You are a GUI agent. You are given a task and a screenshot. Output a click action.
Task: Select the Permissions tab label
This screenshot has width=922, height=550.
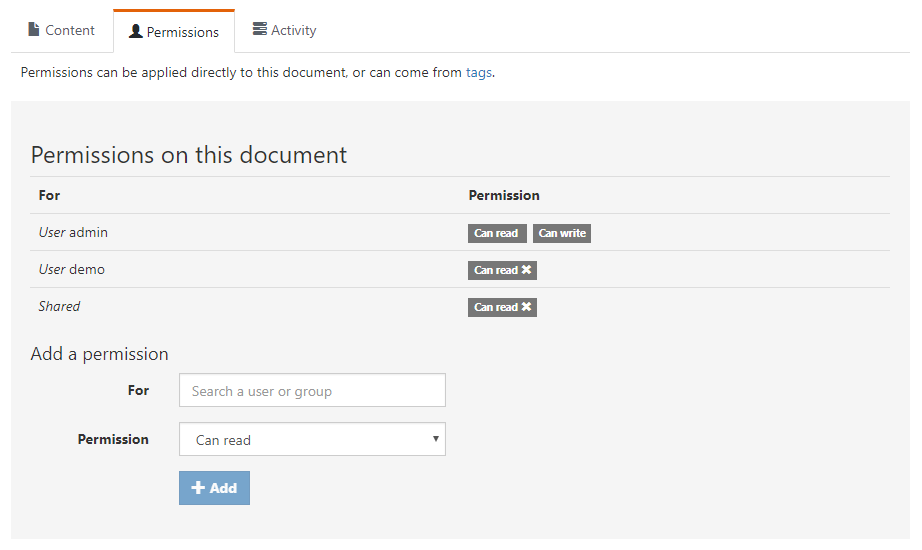(x=182, y=32)
